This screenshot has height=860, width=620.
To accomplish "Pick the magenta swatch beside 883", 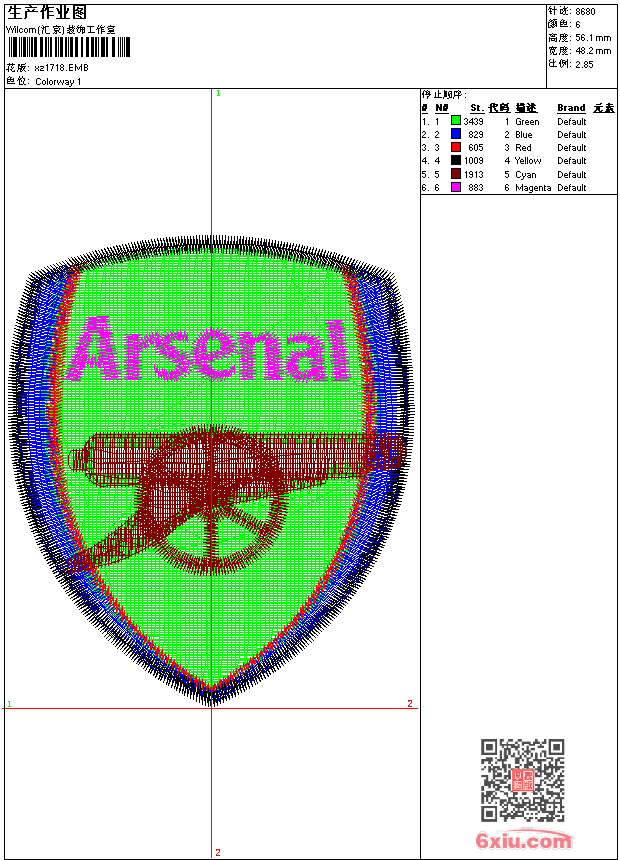I will pos(455,187).
